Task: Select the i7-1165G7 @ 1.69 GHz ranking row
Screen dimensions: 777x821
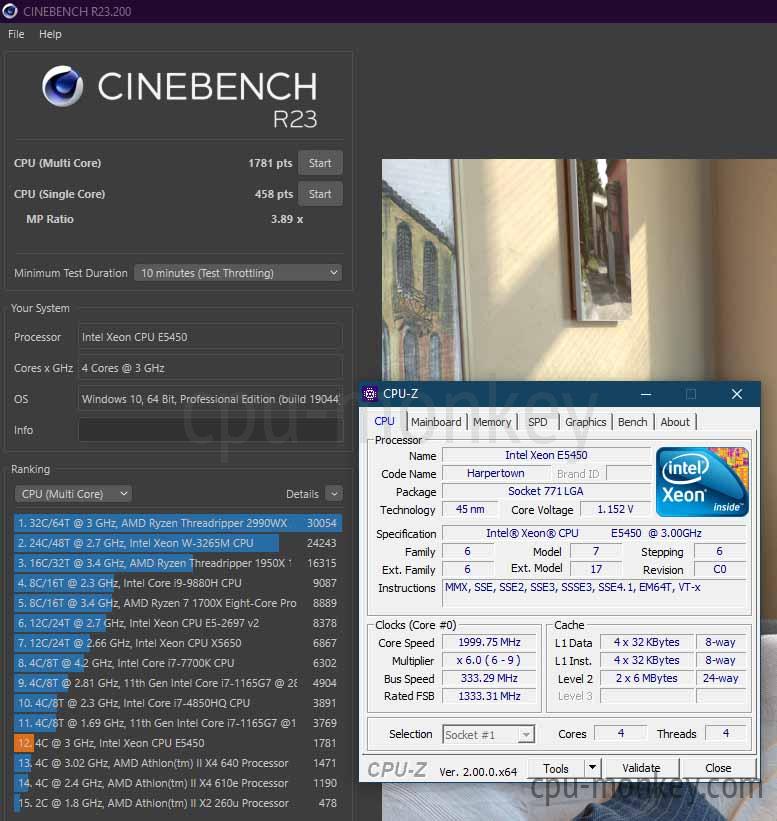Action: (x=178, y=723)
